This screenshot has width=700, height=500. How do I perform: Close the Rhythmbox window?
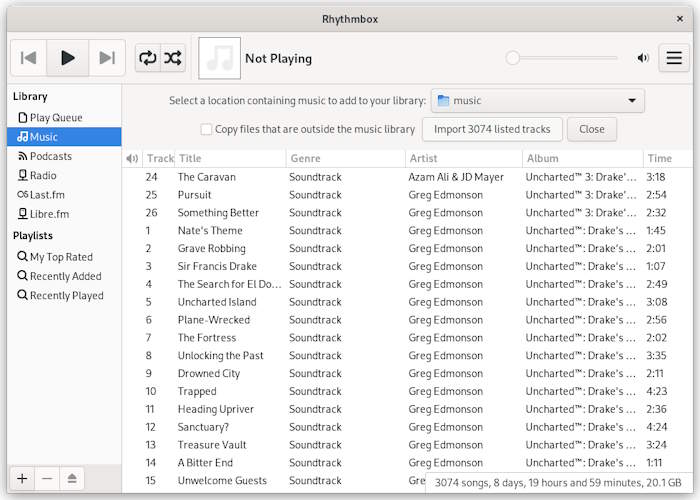679,19
